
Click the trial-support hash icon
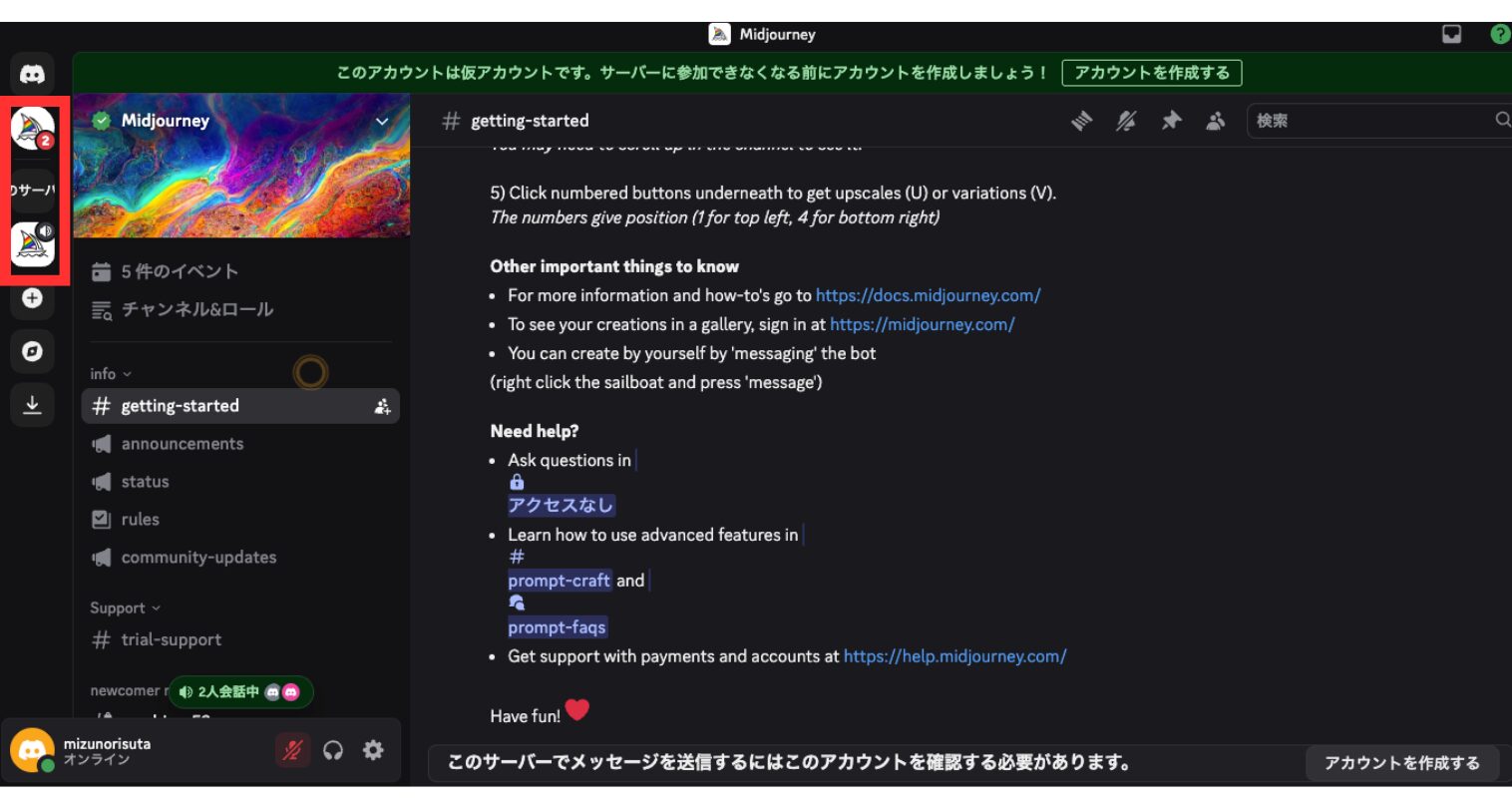(101, 639)
